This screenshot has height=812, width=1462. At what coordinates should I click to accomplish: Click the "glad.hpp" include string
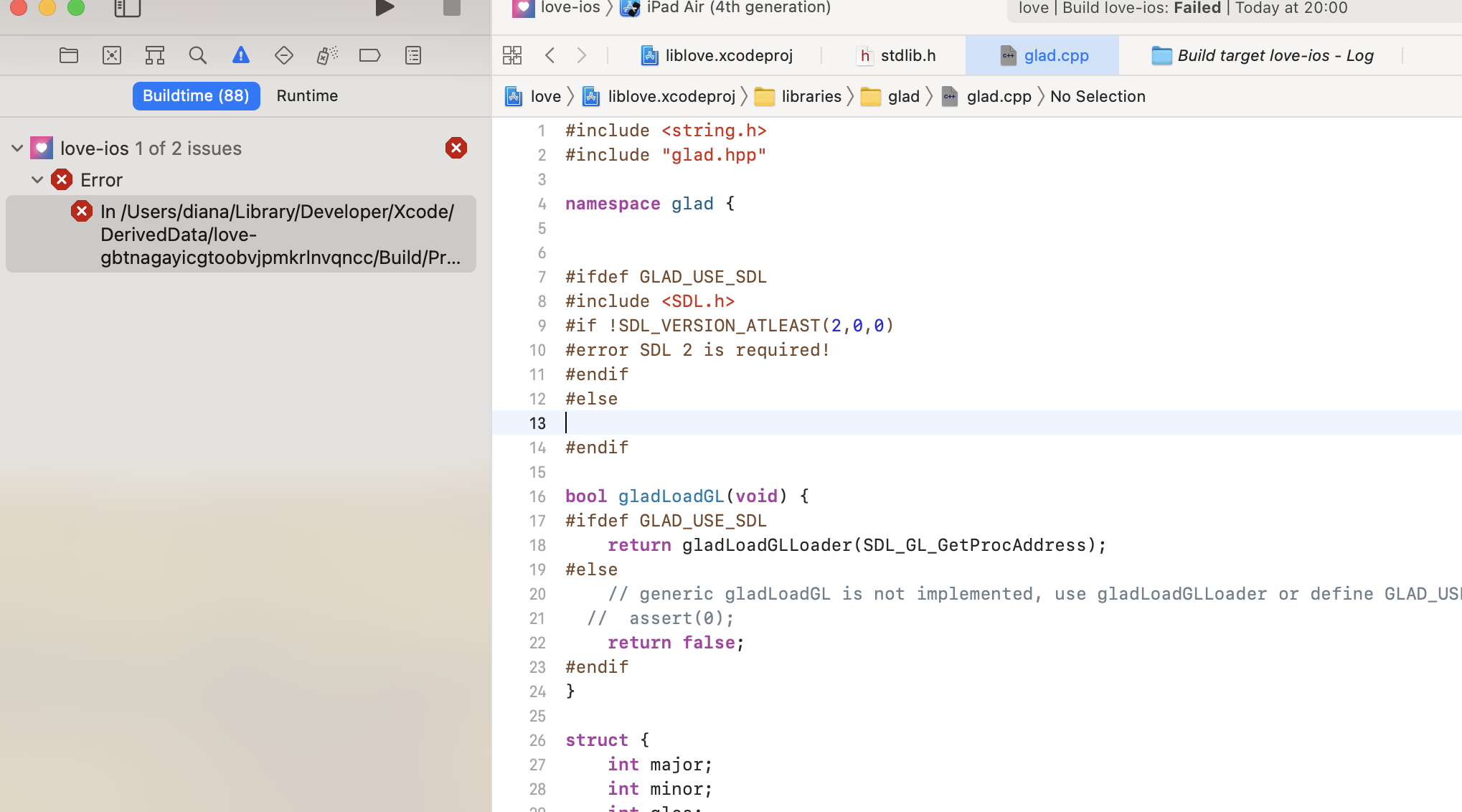tap(714, 155)
